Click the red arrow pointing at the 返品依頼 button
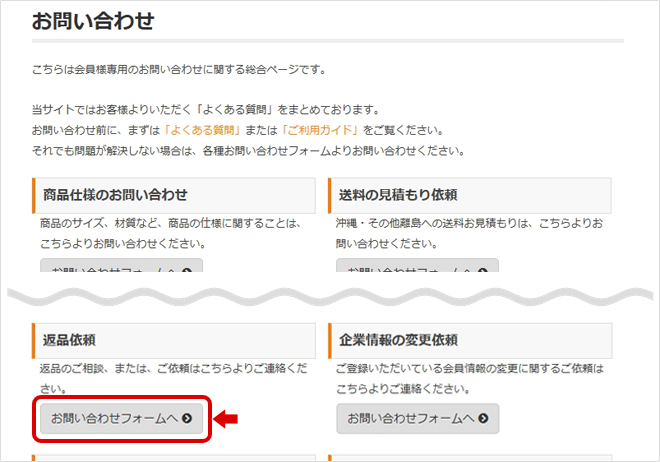The image size is (660, 462). point(228,419)
